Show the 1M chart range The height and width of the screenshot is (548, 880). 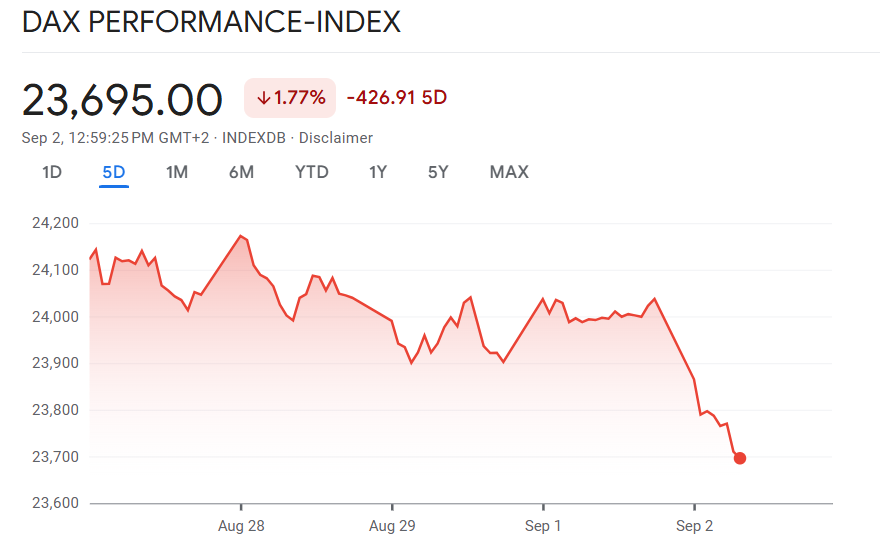pos(177,172)
